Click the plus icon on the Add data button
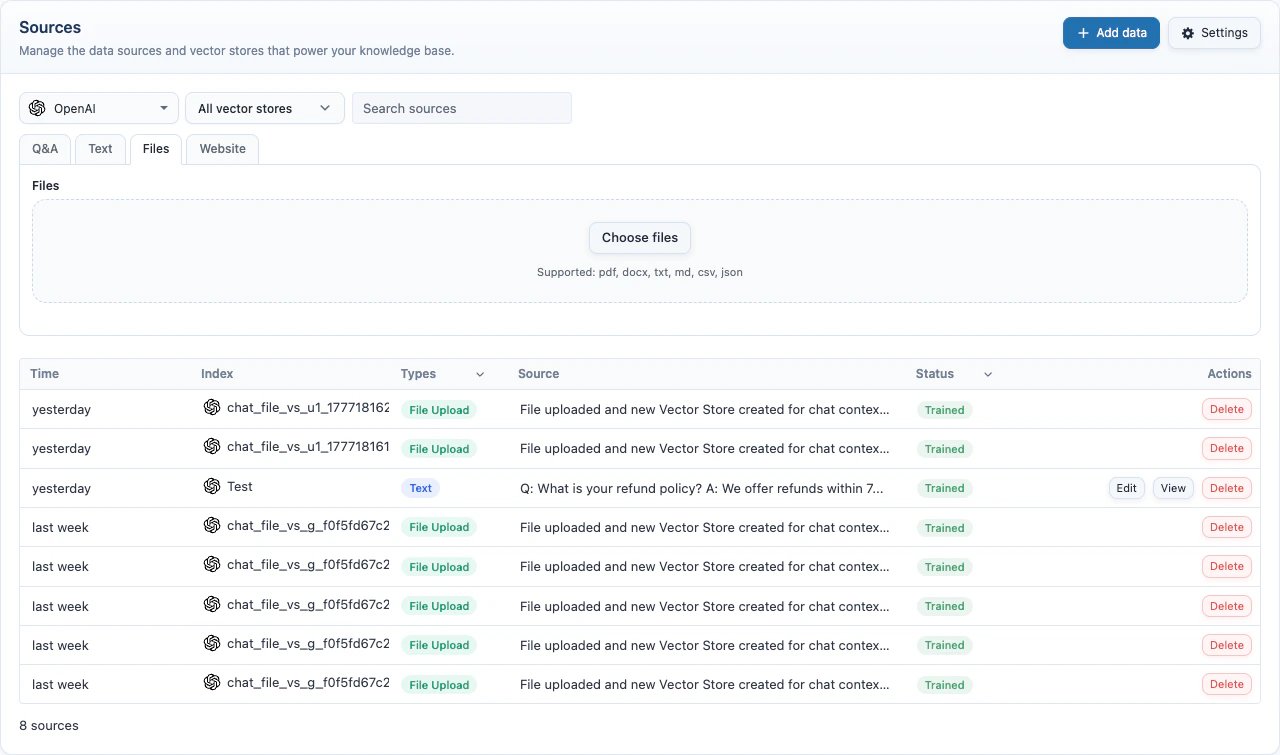The width and height of the screenshot is (1280, 755). coord(1082,32)
